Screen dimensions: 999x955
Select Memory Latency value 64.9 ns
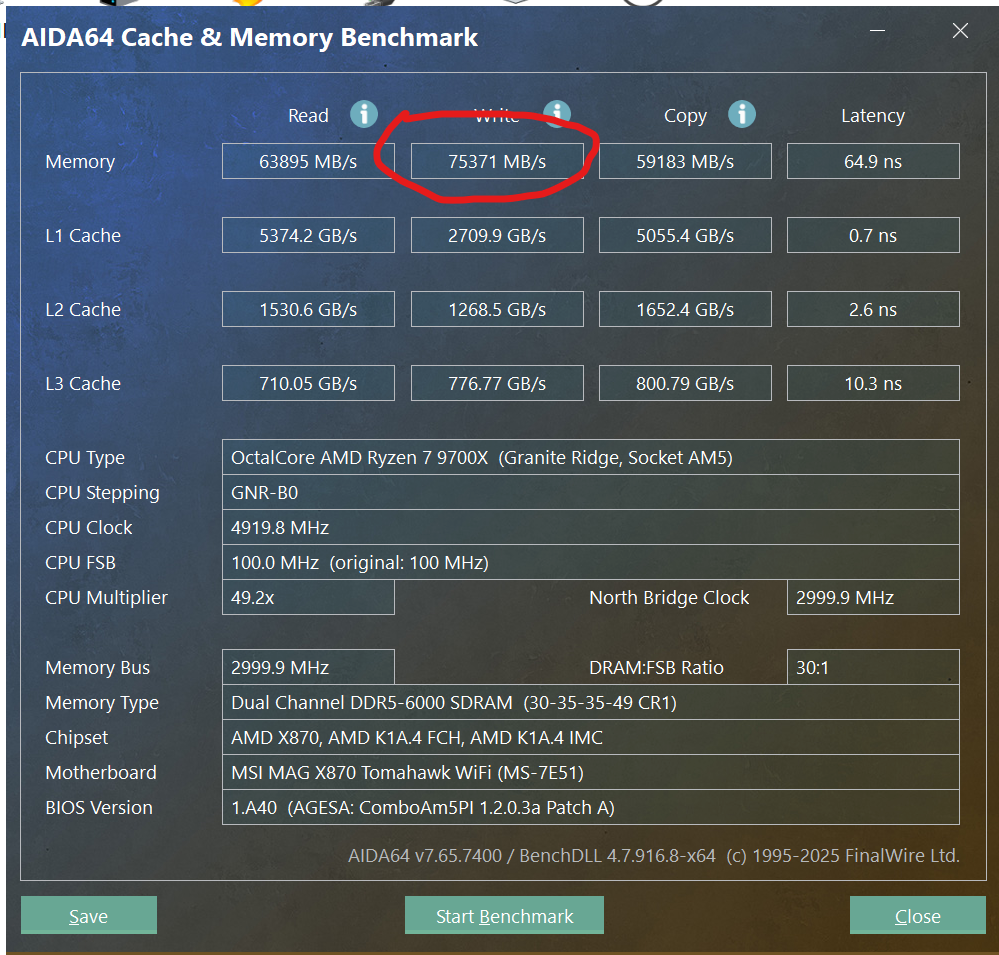click(873, 161)
